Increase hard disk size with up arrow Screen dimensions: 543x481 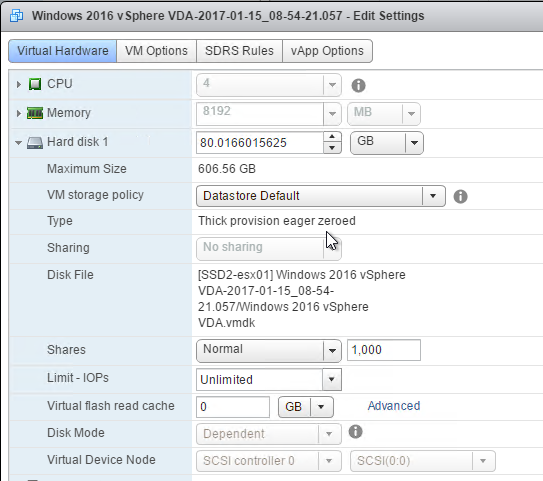(332, 137)
